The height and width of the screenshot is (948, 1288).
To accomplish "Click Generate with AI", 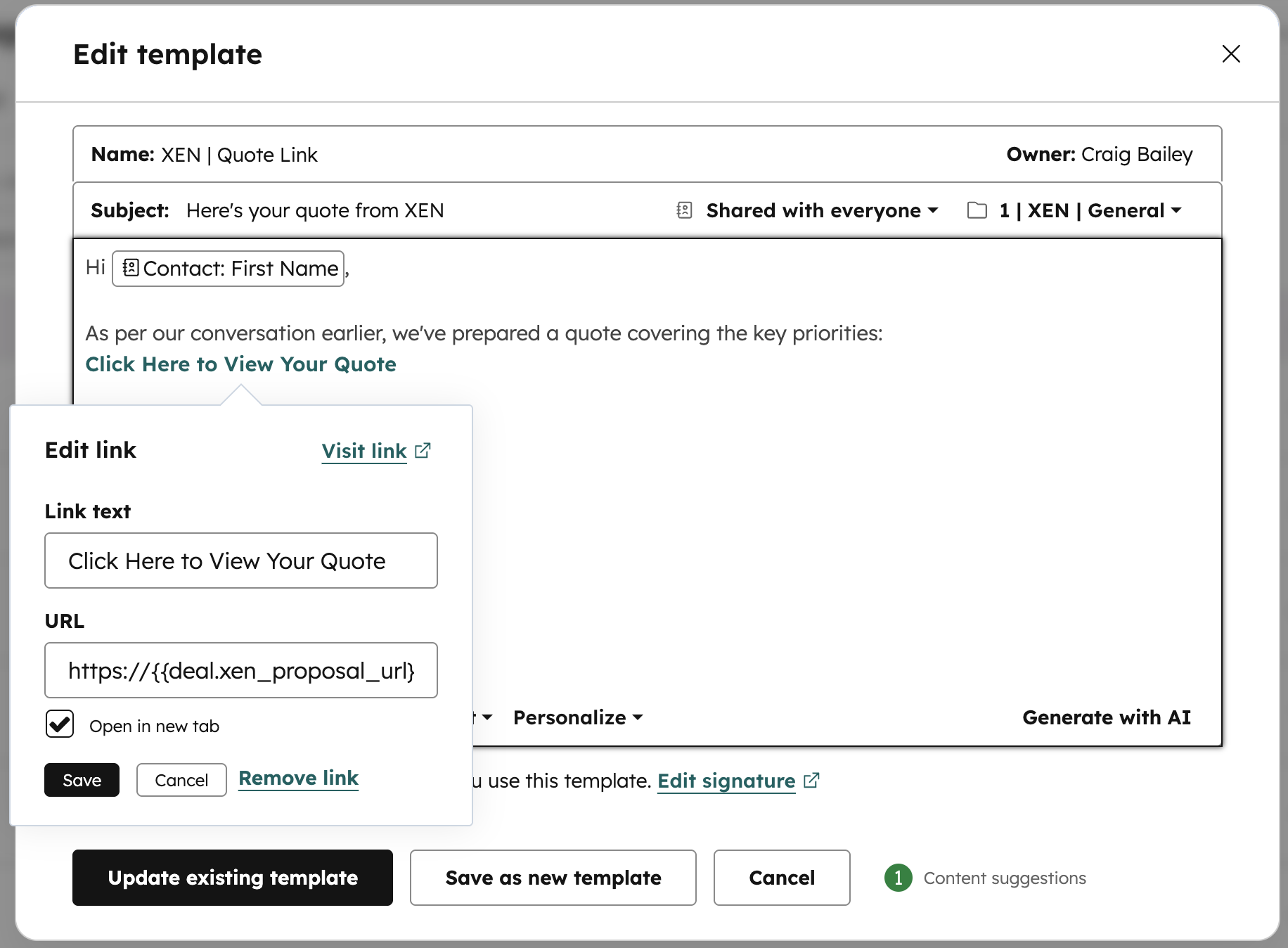I will point(1106,717).
